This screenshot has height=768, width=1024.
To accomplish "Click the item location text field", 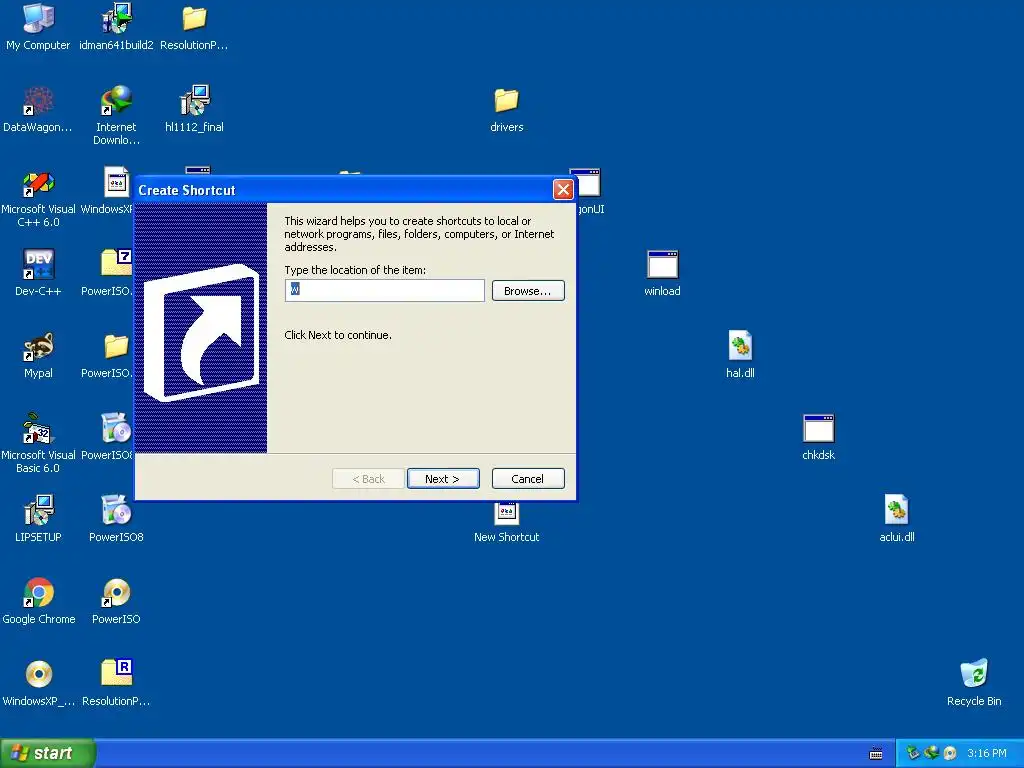I will click(385, 291).
